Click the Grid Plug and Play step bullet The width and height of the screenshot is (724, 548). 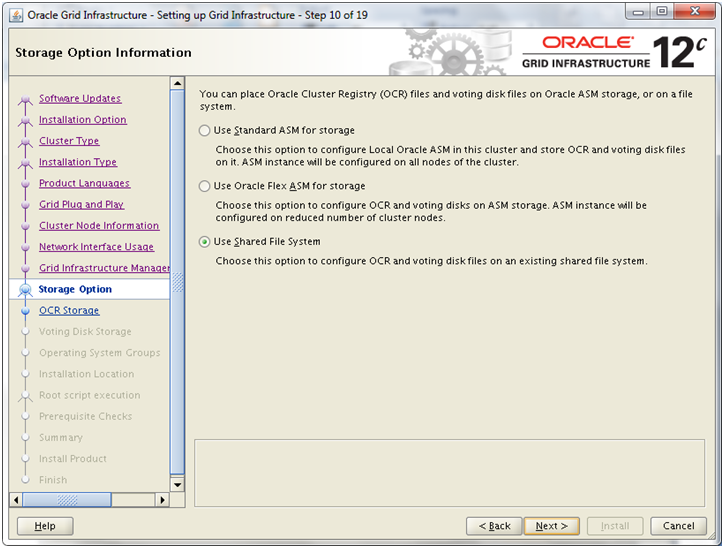[25, 205]
